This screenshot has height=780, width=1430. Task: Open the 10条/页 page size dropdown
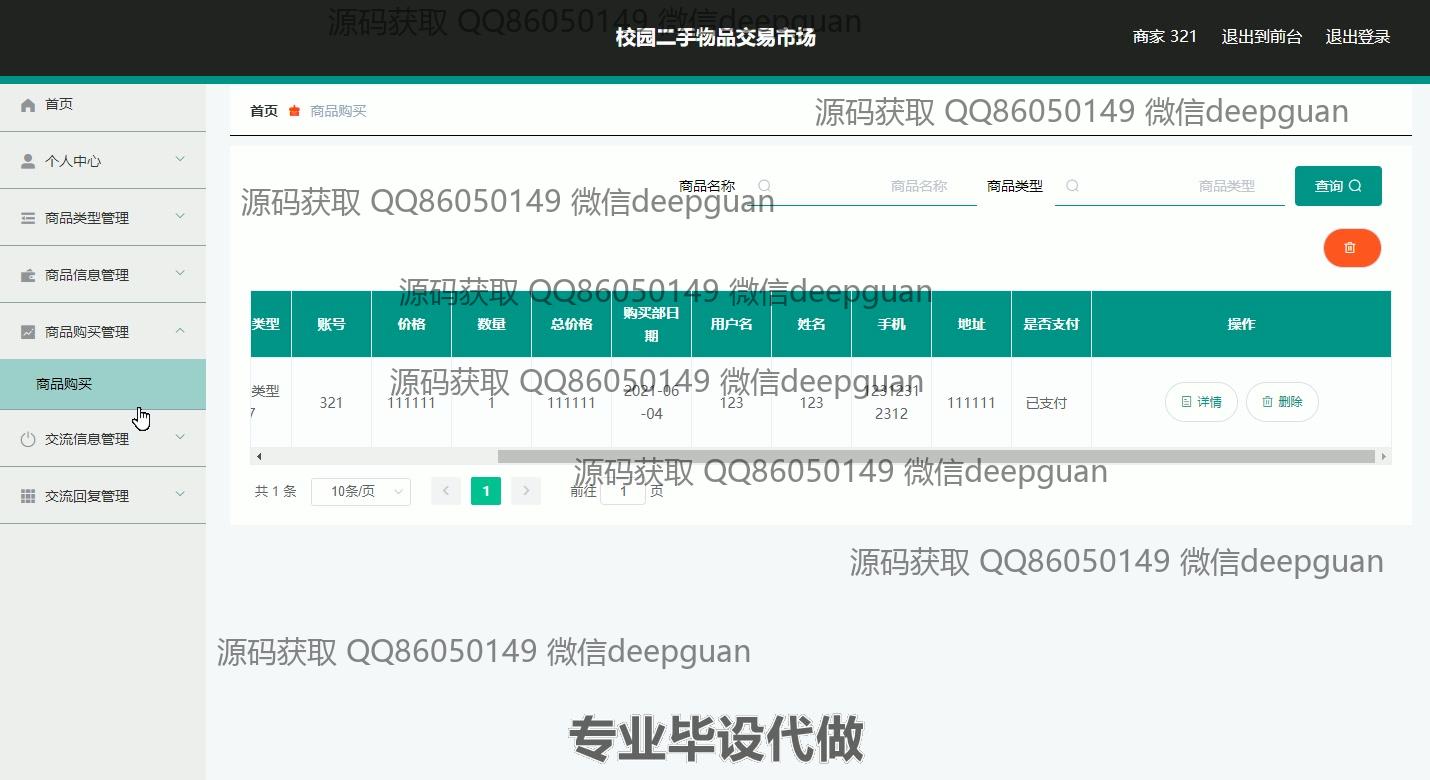point(360,491)
